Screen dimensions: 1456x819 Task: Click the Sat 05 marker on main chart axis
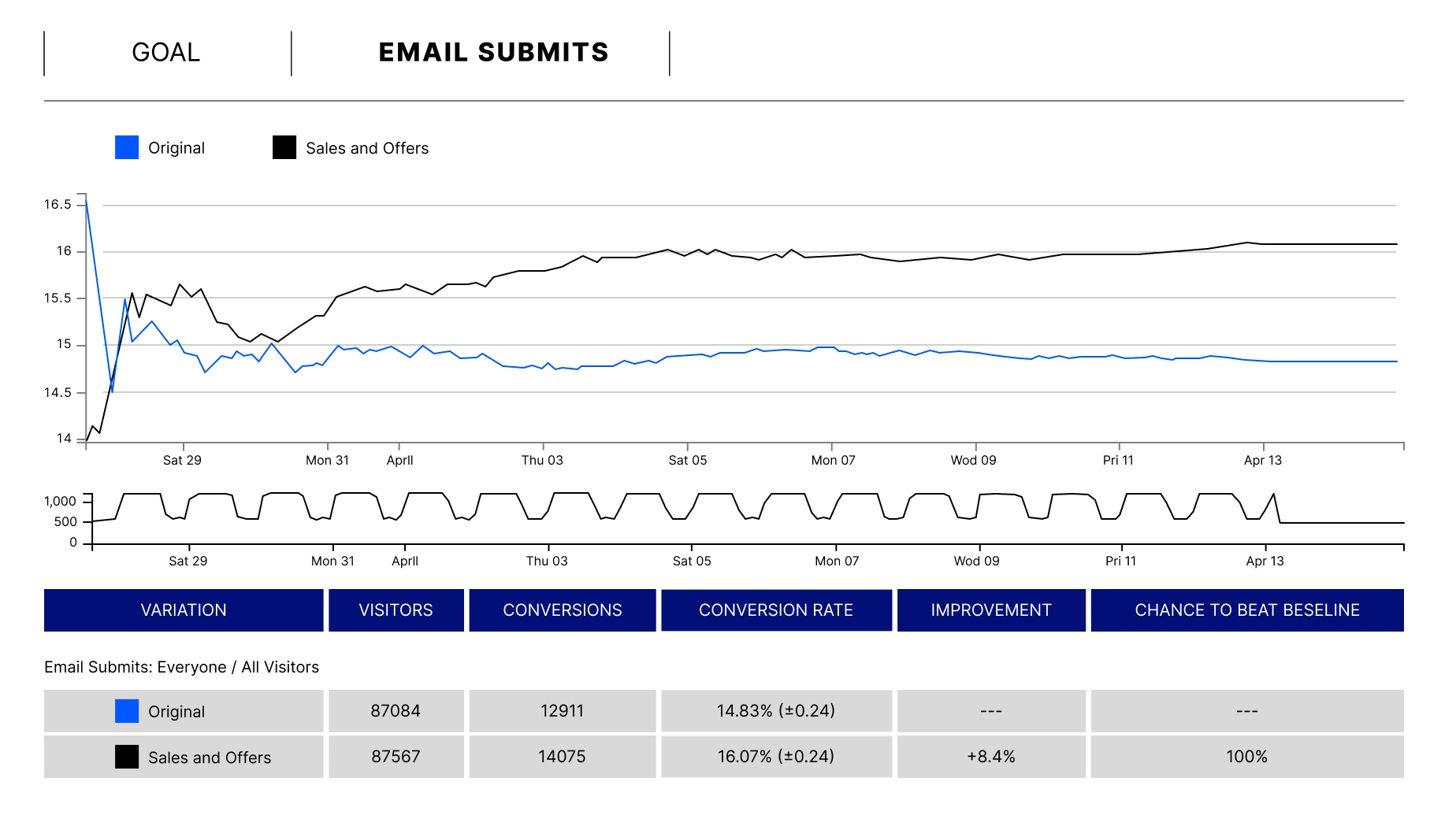pyautogui.click(x=688, y=460)
